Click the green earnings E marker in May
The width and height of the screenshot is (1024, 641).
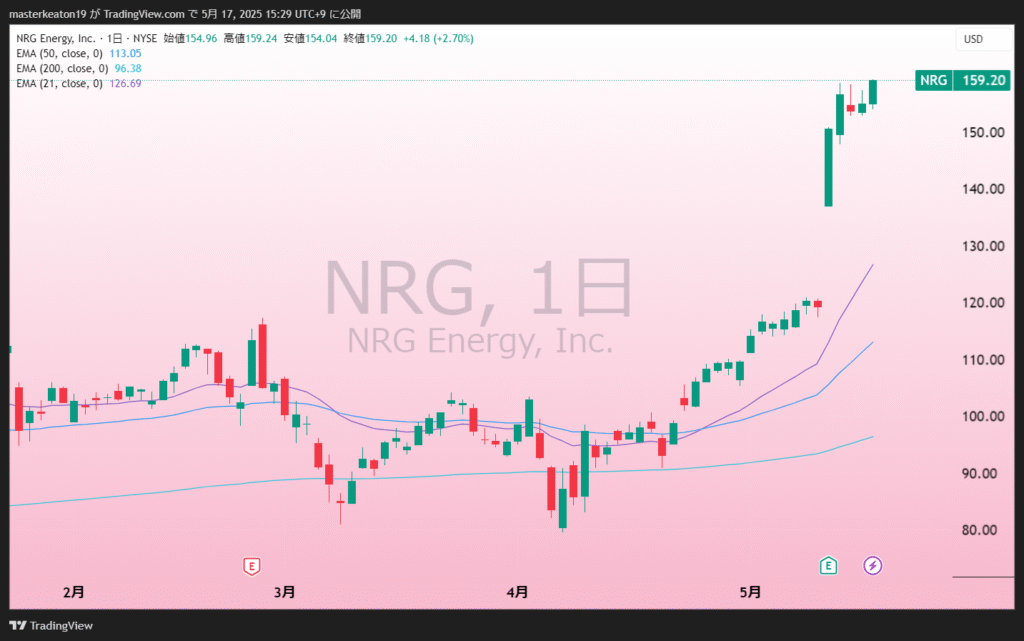click(828, 565)
